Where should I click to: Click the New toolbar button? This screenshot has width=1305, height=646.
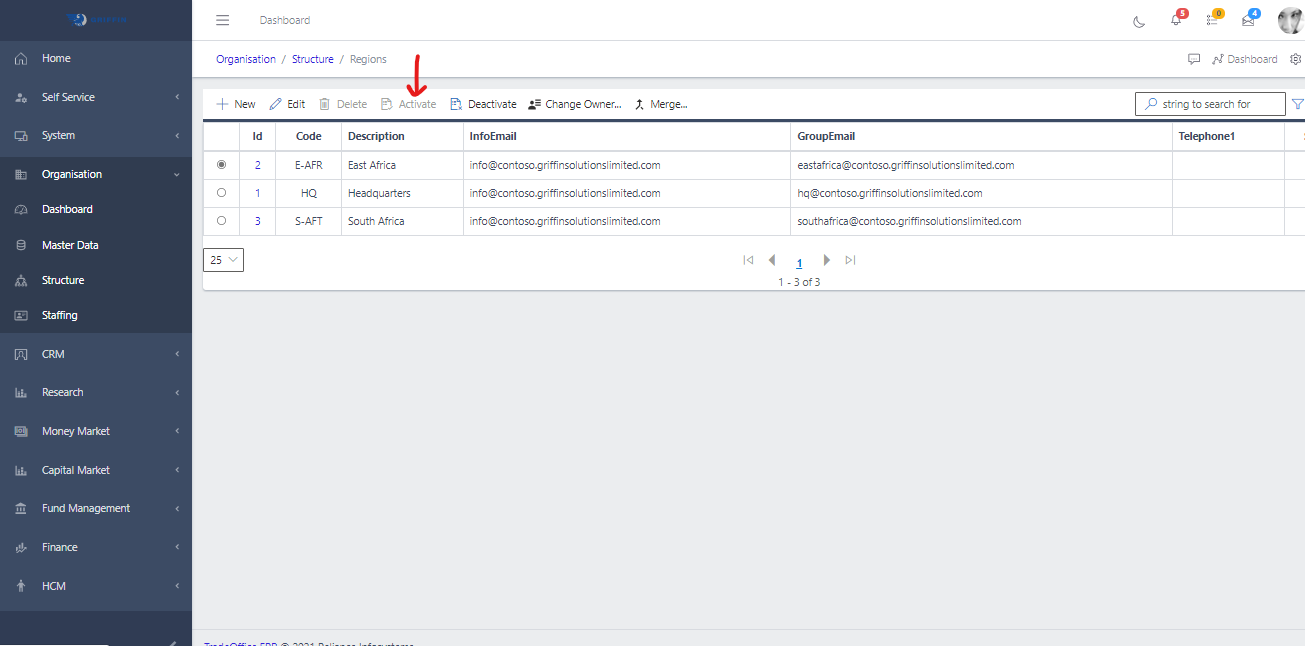(236, 104)
